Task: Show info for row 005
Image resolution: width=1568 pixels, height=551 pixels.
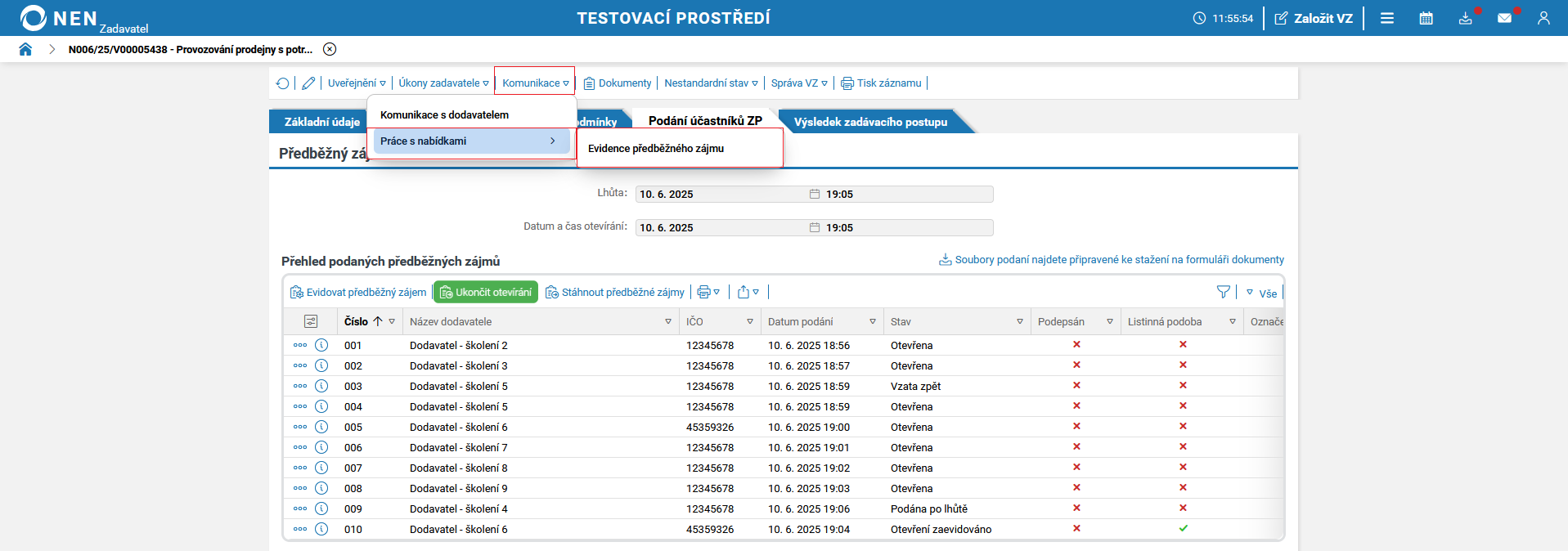Action: [x=321, y=427]
